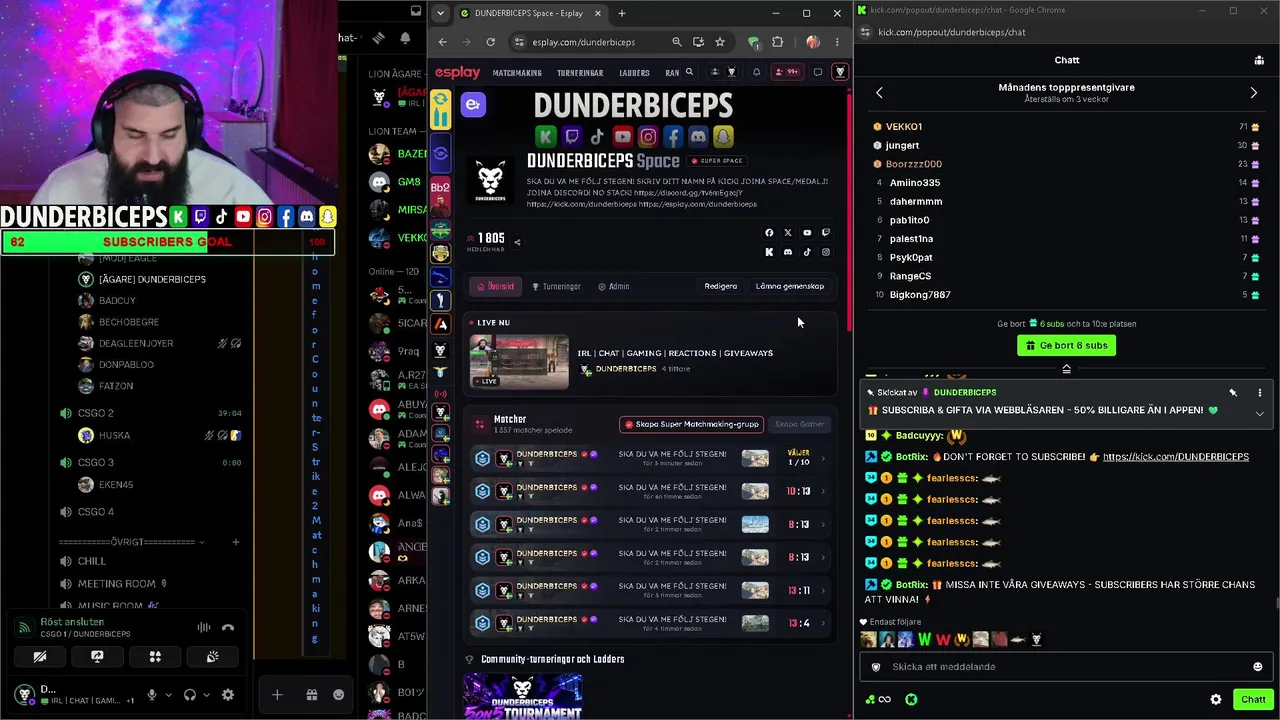The width and height of the screenshot is (1280, 720).
Task: Open Discord soundboard icon
Action: (212, 657)
